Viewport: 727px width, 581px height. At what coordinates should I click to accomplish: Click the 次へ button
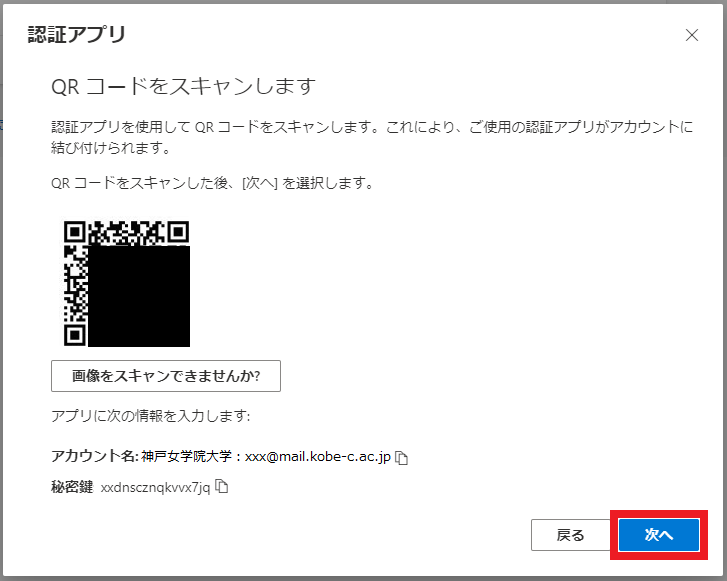[x=659, y=535]
